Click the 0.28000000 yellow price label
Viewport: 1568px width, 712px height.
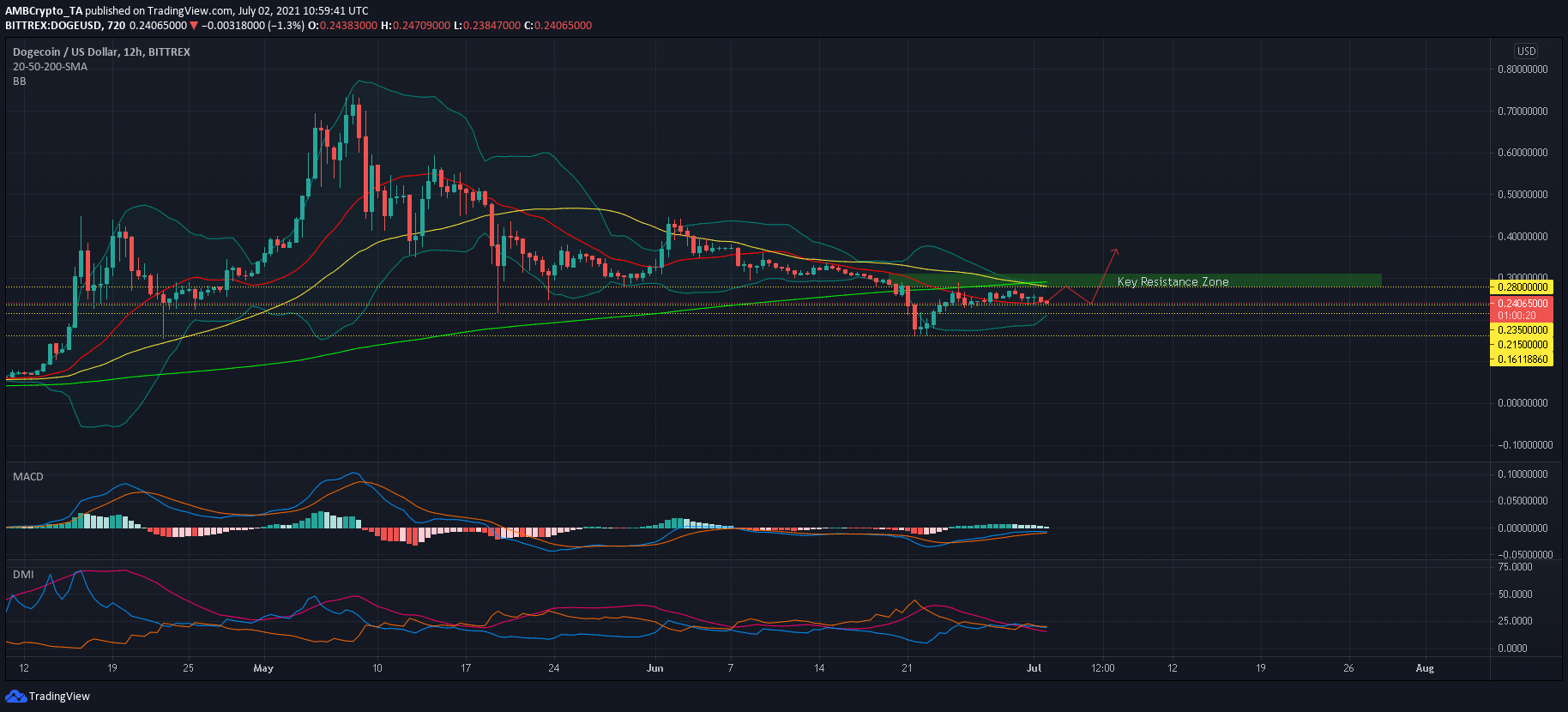pyautogui.click(x=1522, y=287)
